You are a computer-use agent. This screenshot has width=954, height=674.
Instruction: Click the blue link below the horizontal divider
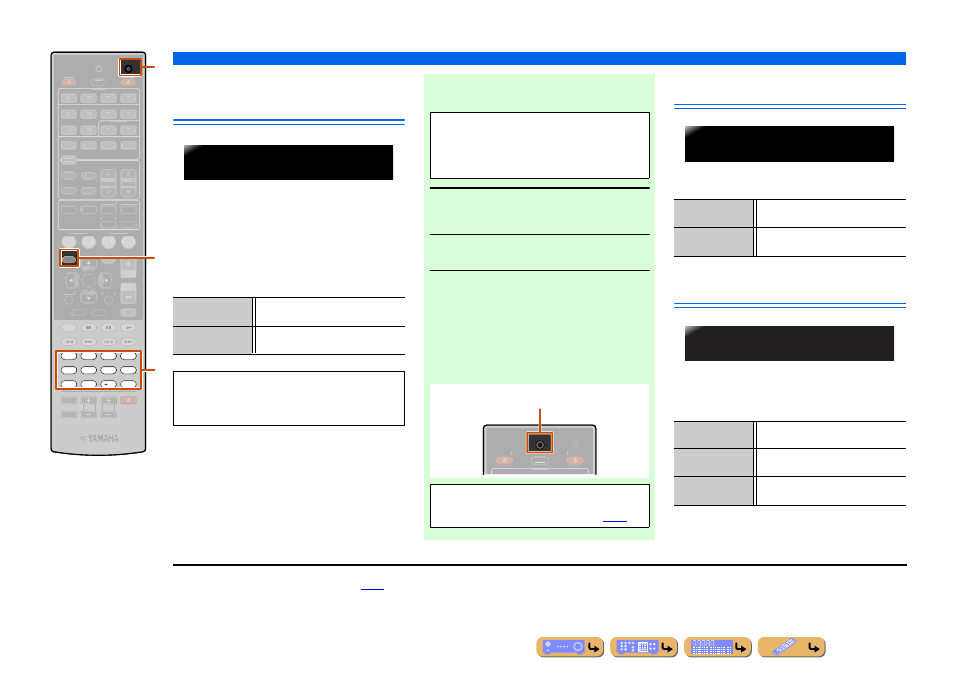point(372,588)
